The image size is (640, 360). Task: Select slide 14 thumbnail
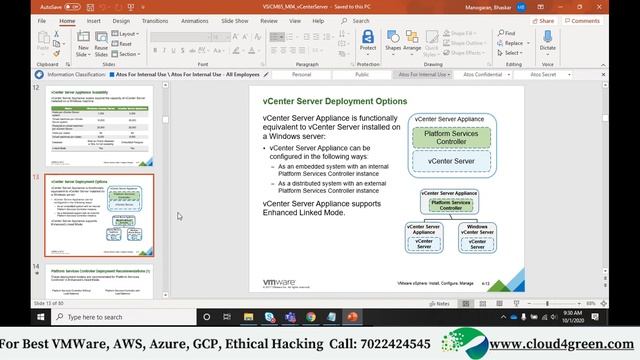click(99, 282)
